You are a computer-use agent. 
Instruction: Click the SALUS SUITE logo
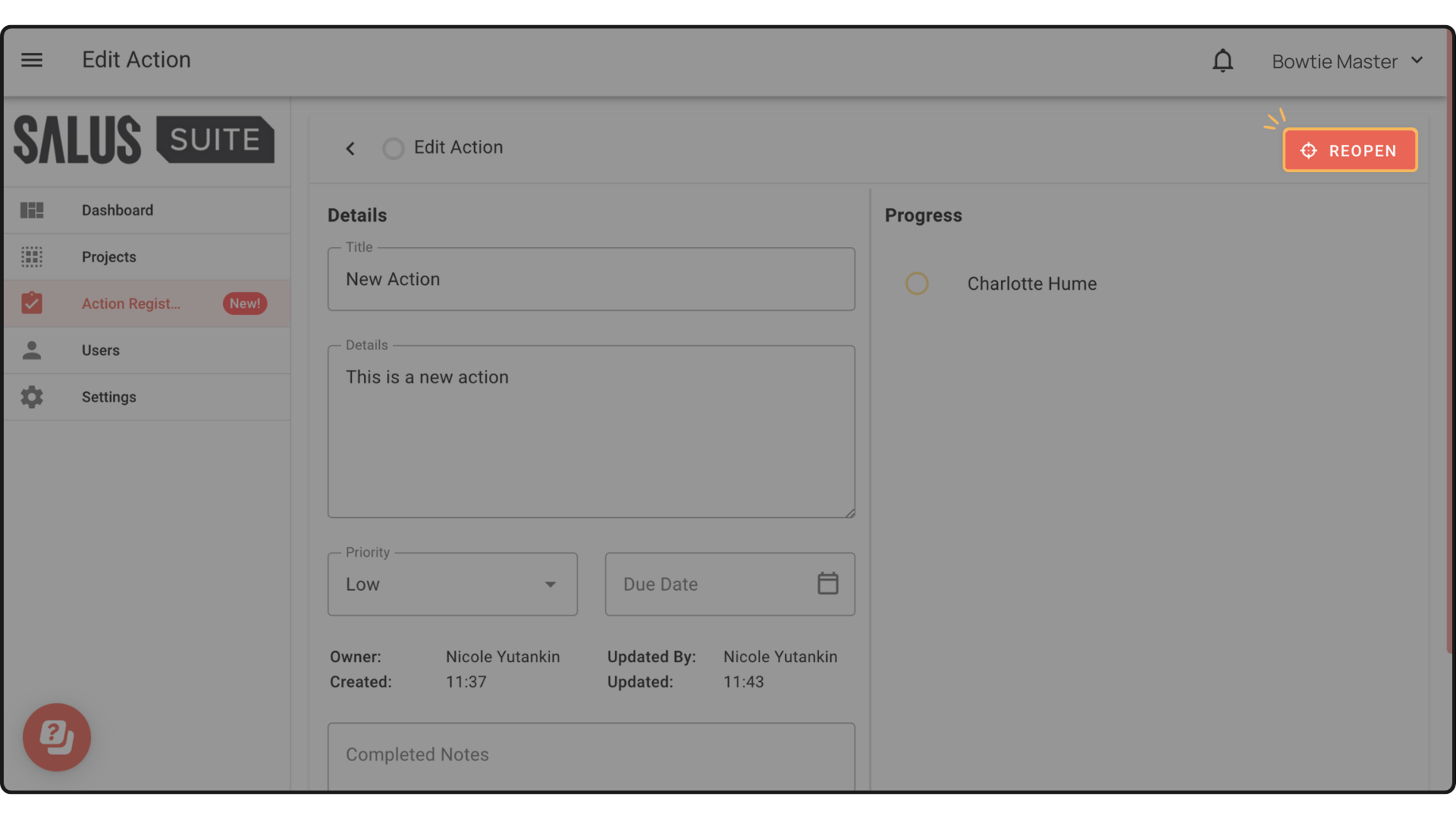click(144, 140)
